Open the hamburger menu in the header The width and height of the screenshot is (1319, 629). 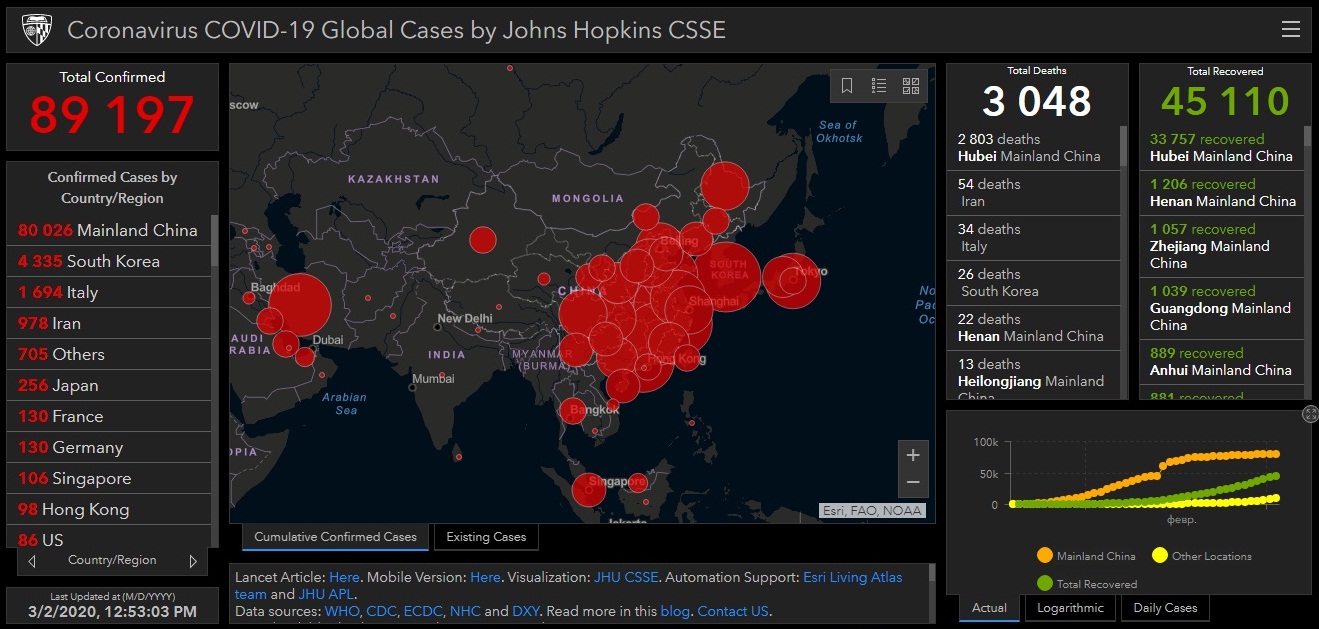click(1290, 29)
